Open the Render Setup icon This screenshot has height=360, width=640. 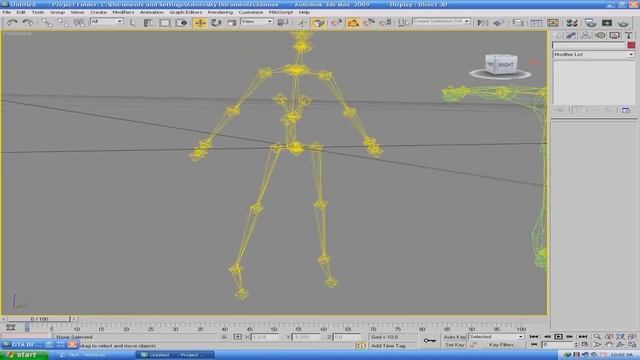[590, 22]
